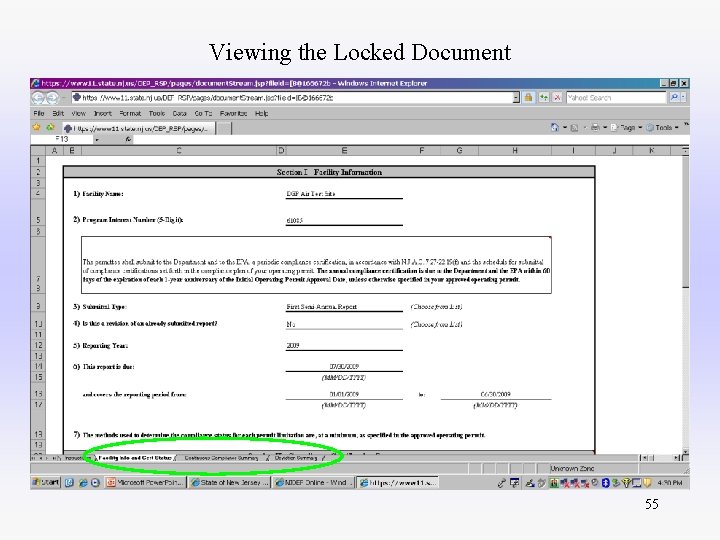Open the Help menu
This screenshot has width=720, height=540.
[261, 113]
